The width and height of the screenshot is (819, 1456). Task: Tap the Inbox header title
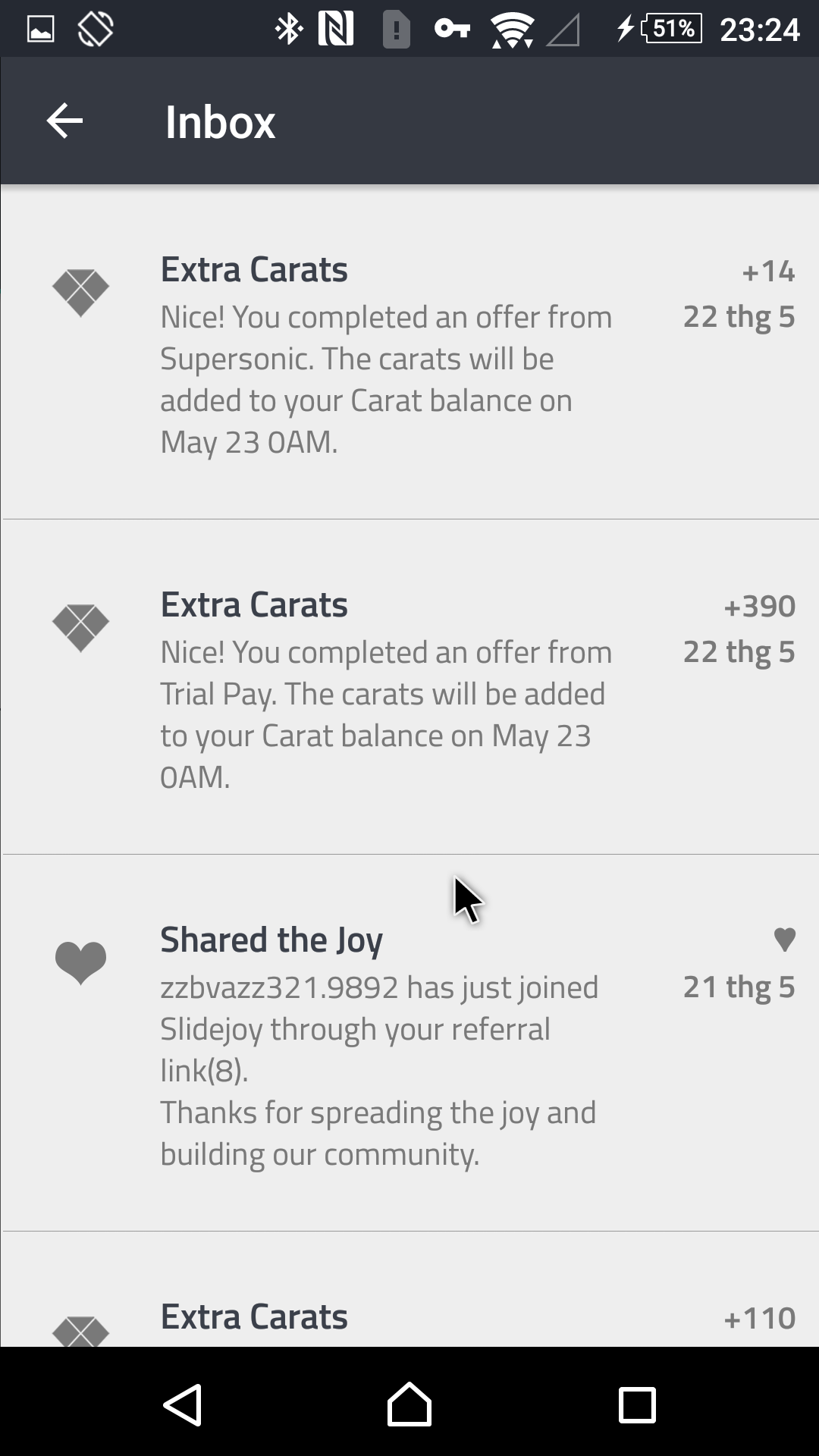pos(220,122)
